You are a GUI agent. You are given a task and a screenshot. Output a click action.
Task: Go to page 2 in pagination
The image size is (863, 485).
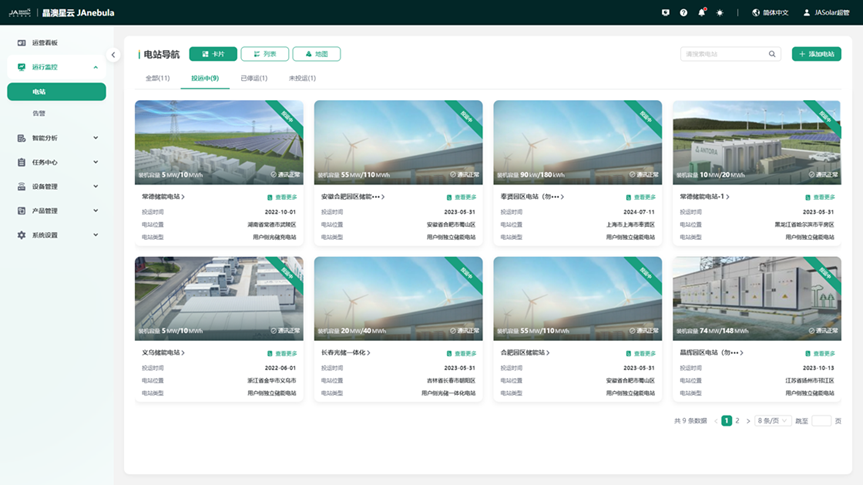coord(738,421)
